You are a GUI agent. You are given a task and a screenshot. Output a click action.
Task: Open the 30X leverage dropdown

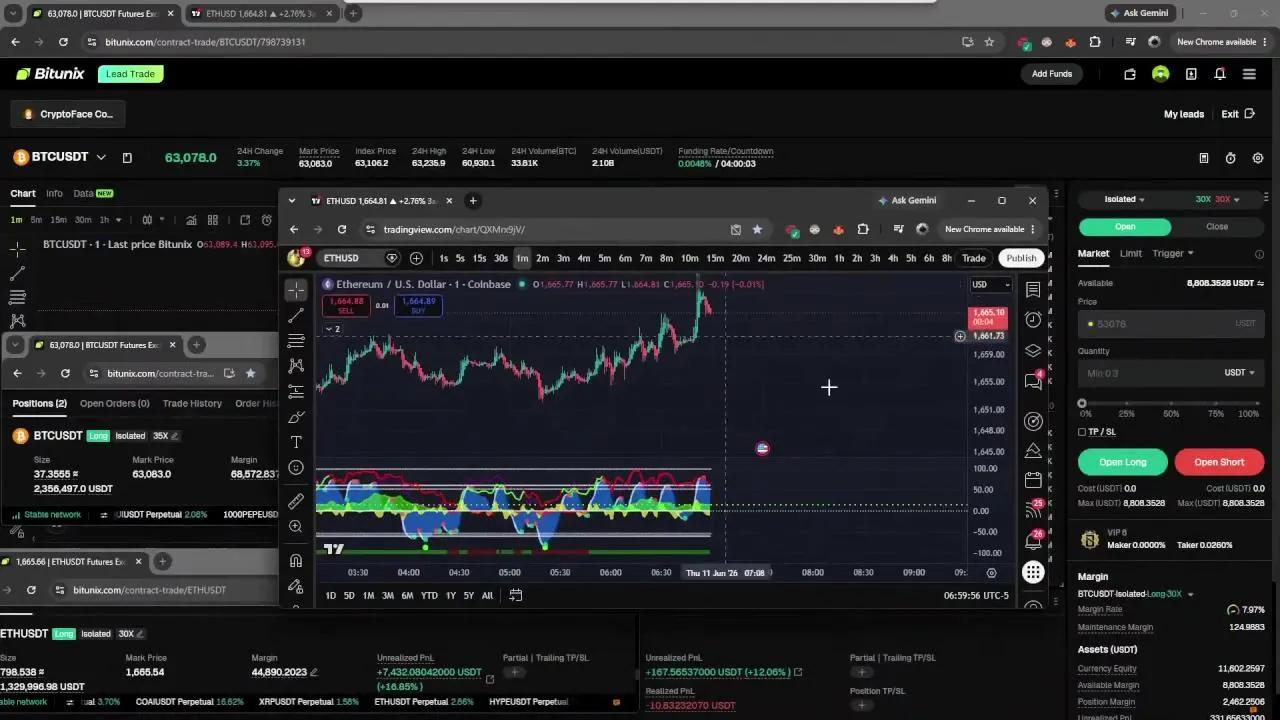pos(1217,199)
